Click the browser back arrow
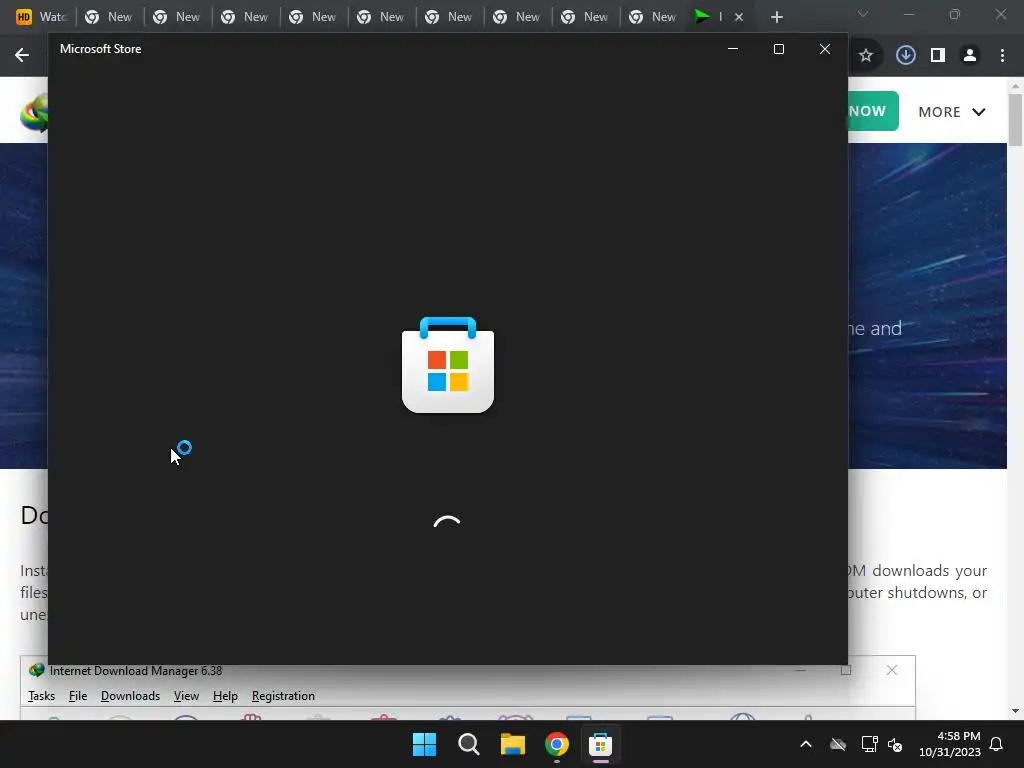Image resolution: width=1024 pixels, height=768 pixels. 22,55
